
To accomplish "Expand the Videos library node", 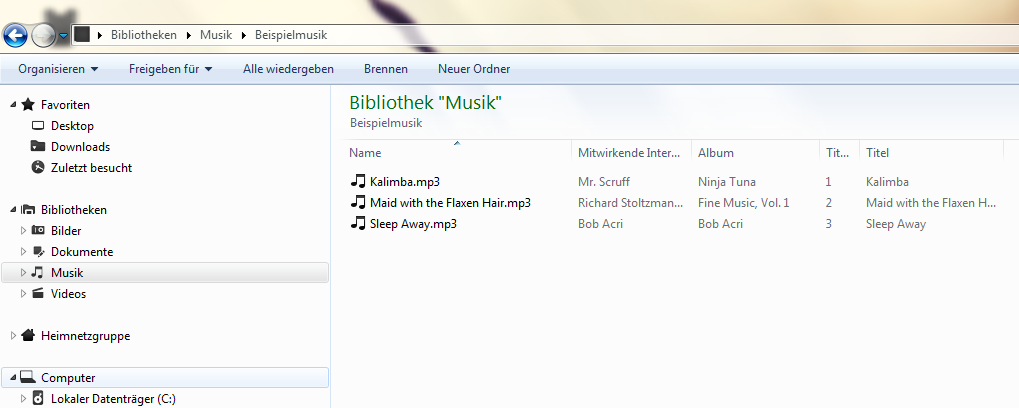I will click(23, 294).
